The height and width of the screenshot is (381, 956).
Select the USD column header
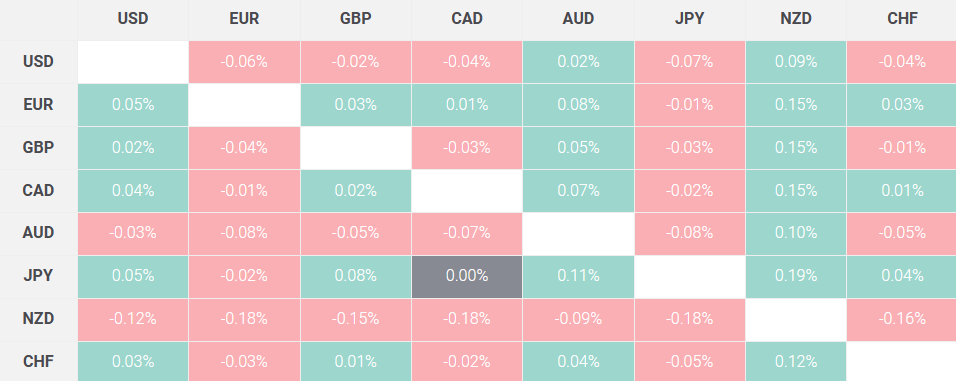[133, 20]
